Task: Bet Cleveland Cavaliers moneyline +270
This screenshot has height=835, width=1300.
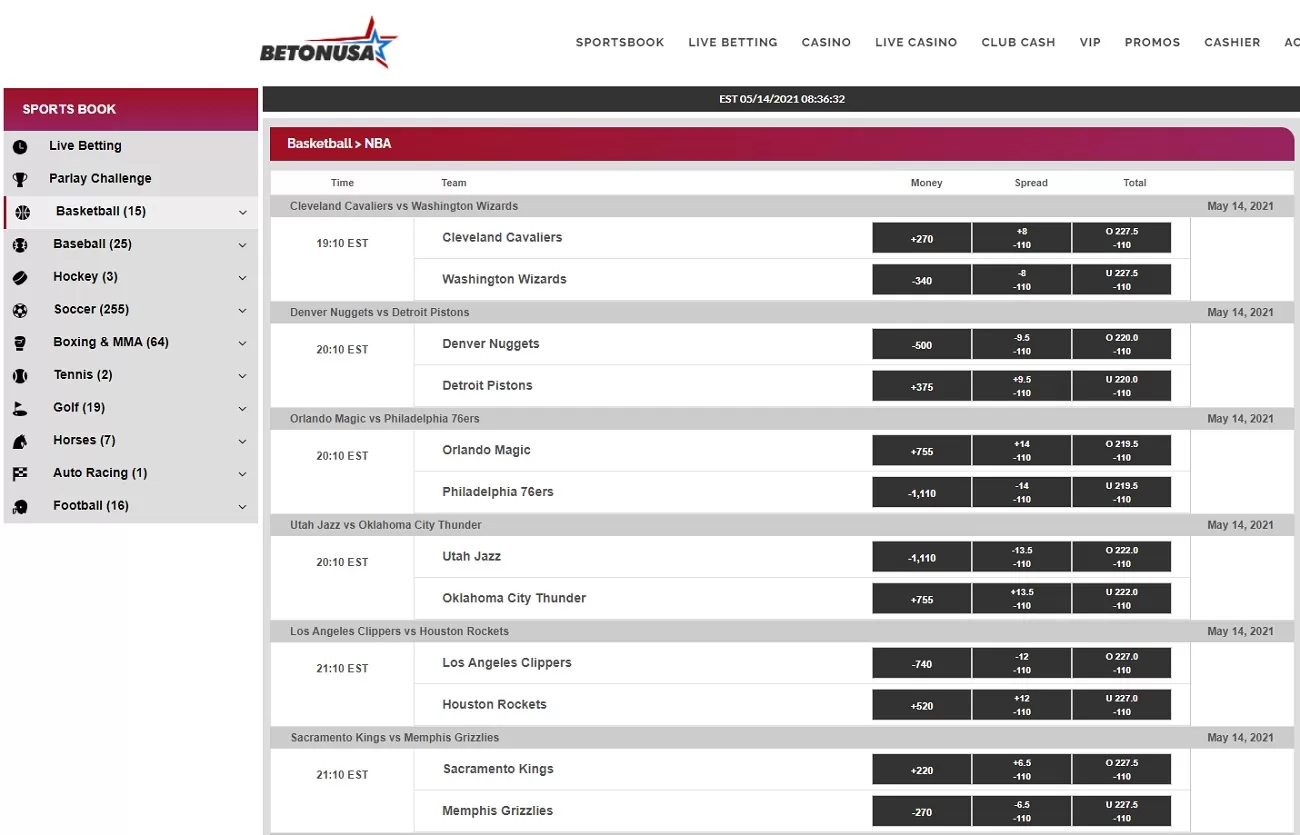Action: tap(922, 238)
